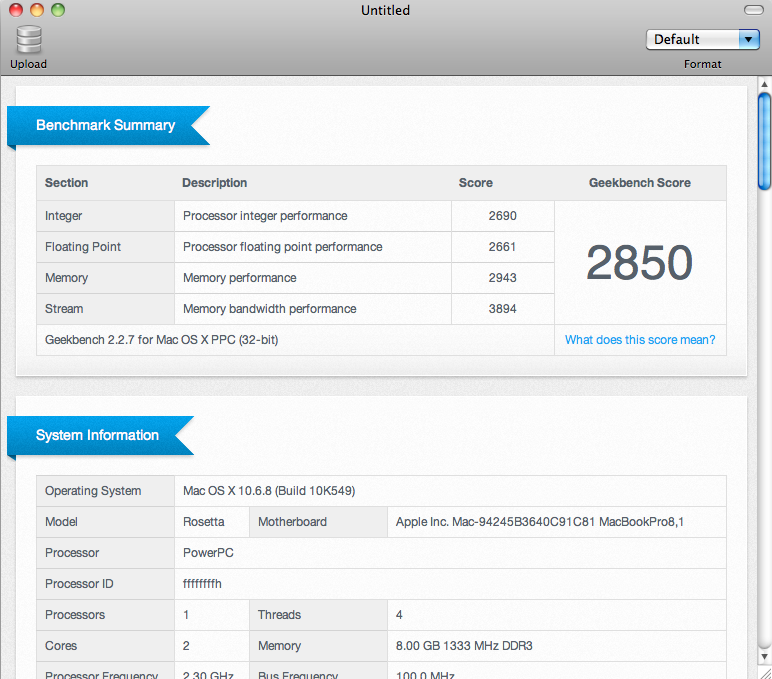Screen dimensions: 772x679
Task: Click 'Processor floating point performance' description
Action: point(283,247)
